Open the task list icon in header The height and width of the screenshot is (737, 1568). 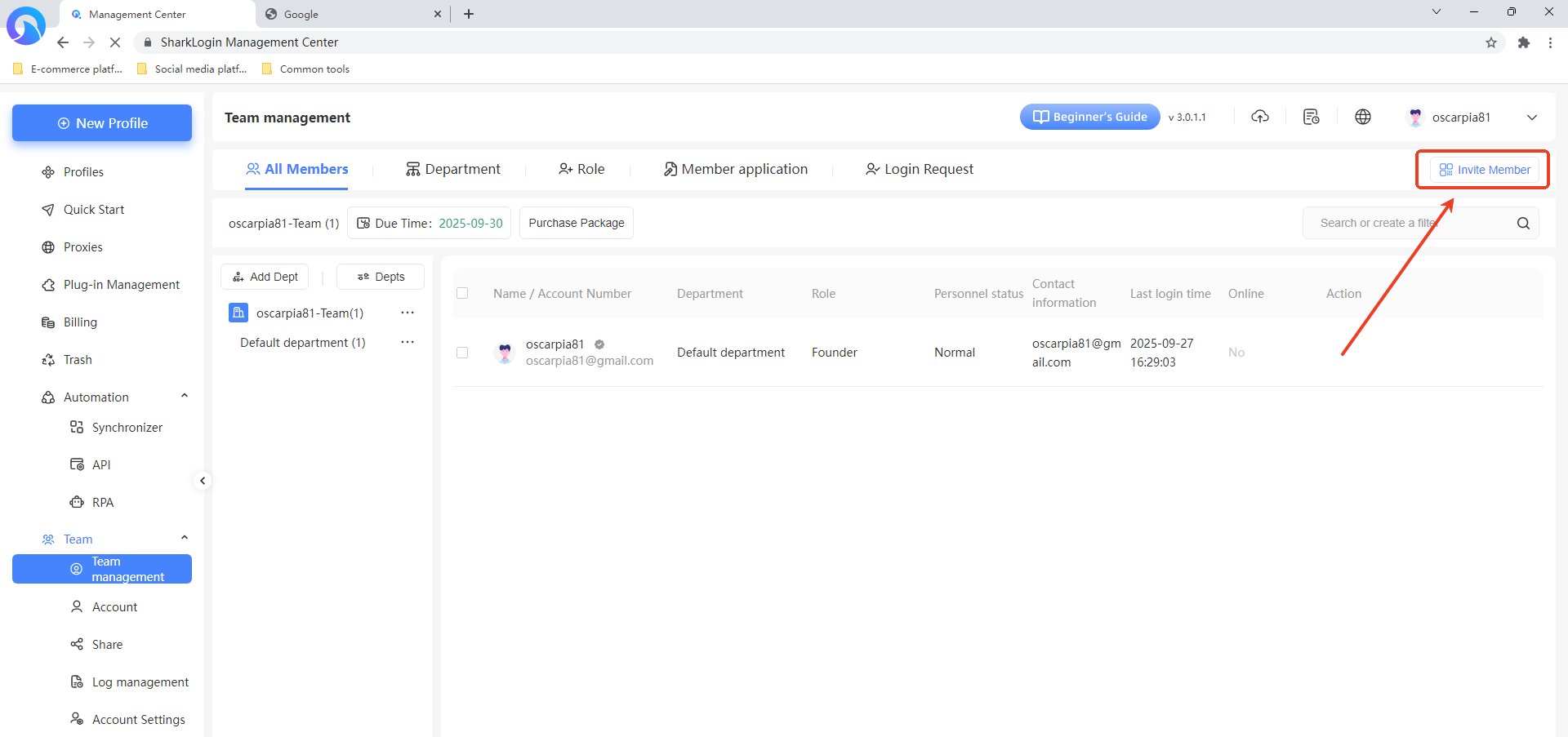[x=1312, y=117]
